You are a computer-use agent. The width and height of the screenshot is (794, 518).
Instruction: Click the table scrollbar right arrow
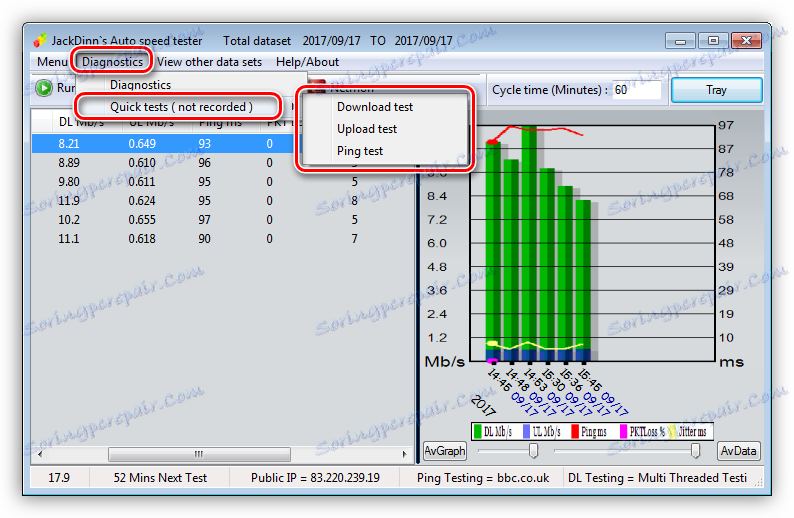click(404, 454)
